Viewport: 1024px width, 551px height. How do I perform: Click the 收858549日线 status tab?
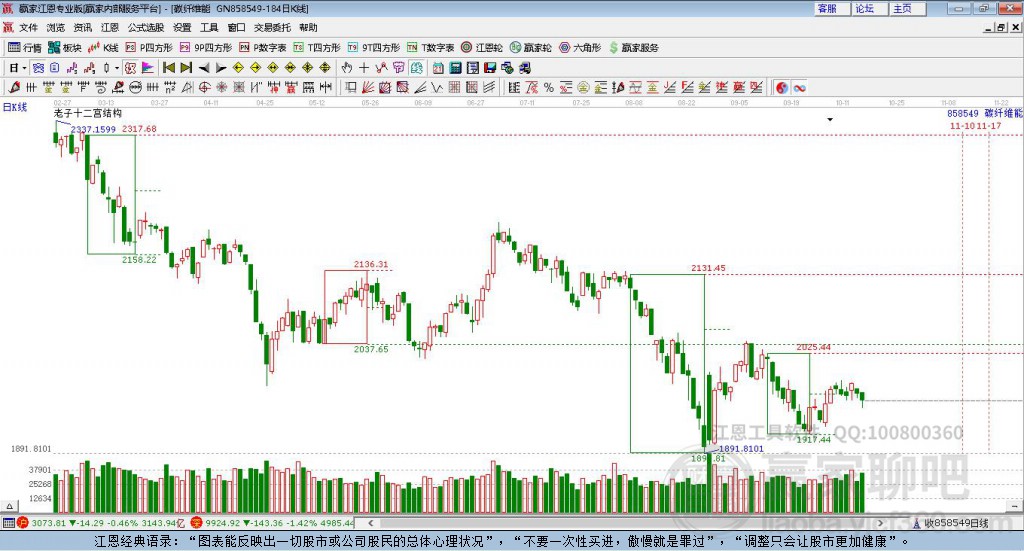[x=956, y=523]
